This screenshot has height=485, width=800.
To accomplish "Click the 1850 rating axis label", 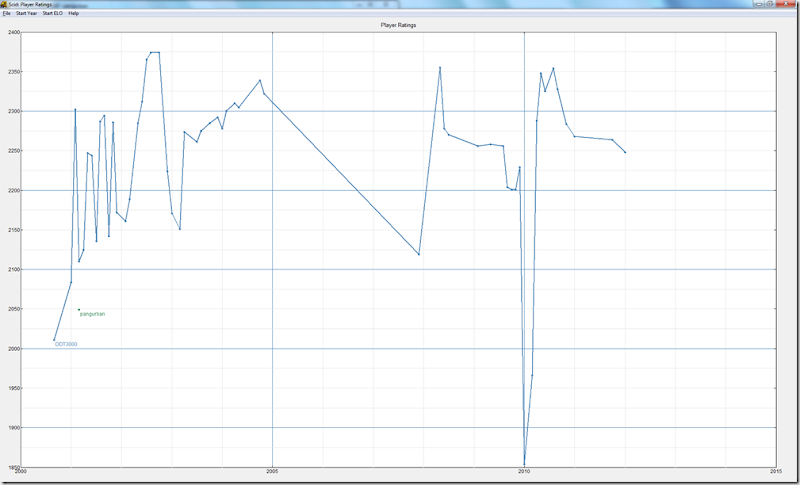I will click(14, 467).
